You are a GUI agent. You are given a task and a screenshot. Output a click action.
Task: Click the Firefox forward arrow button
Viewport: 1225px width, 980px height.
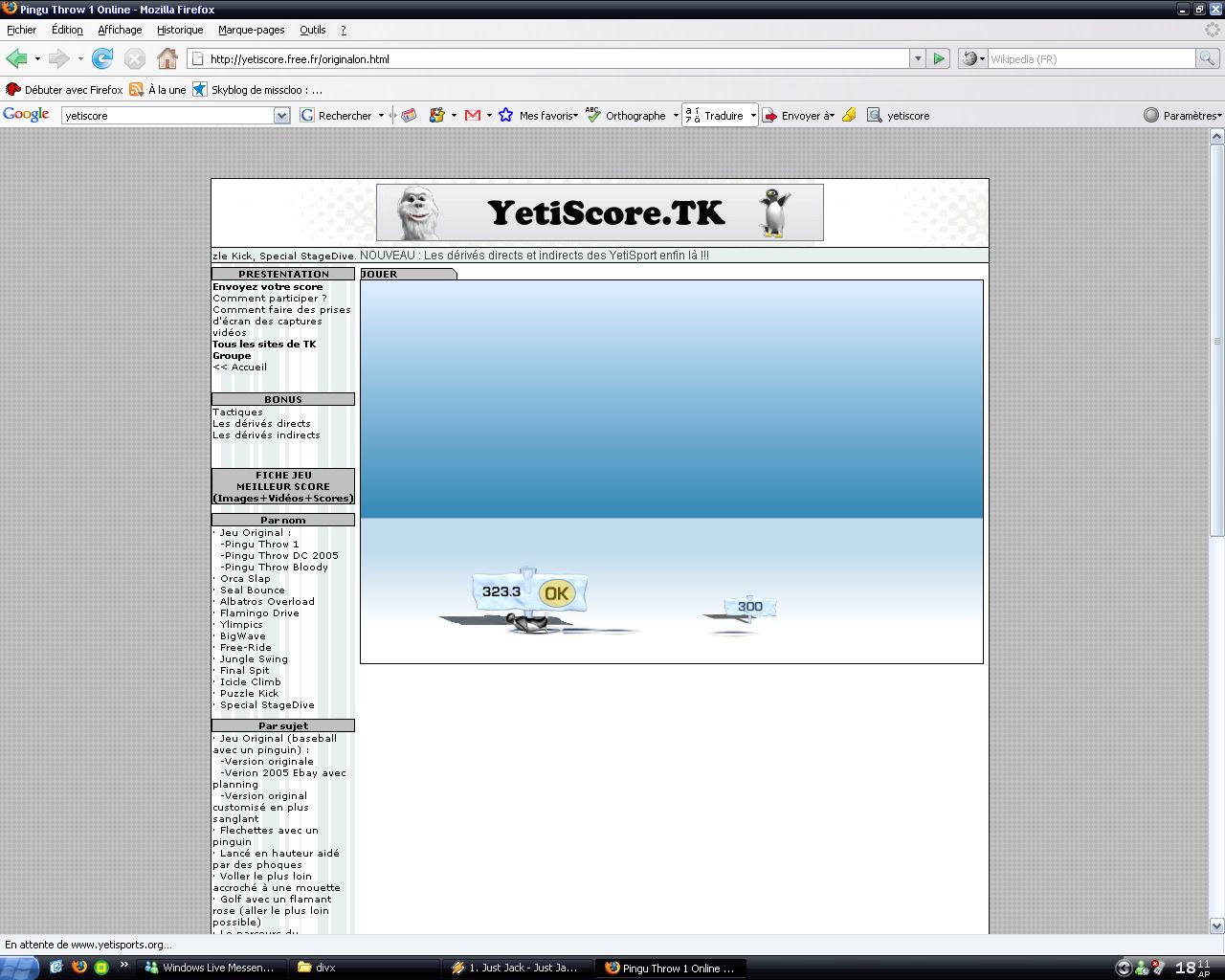(x=59, y=58)
